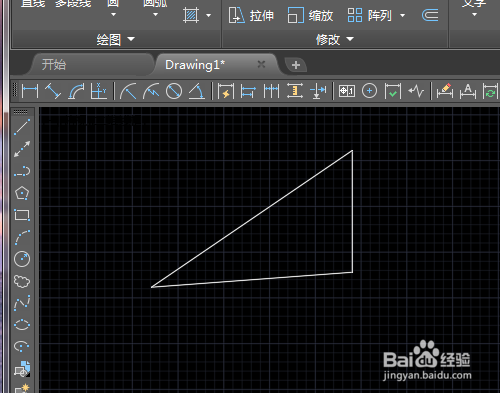Select the Linear dimension tool

click(30, 91)
